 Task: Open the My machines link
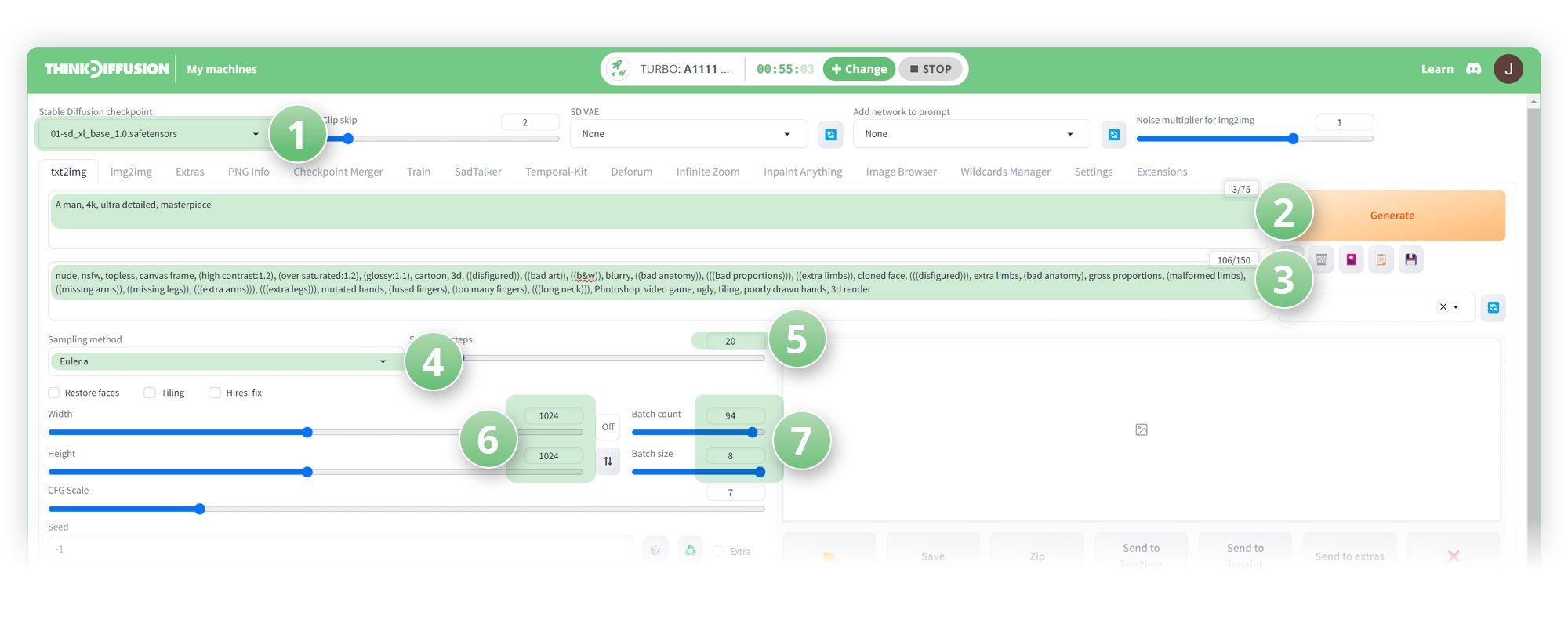pyautogui.click(x=222, y=69)
